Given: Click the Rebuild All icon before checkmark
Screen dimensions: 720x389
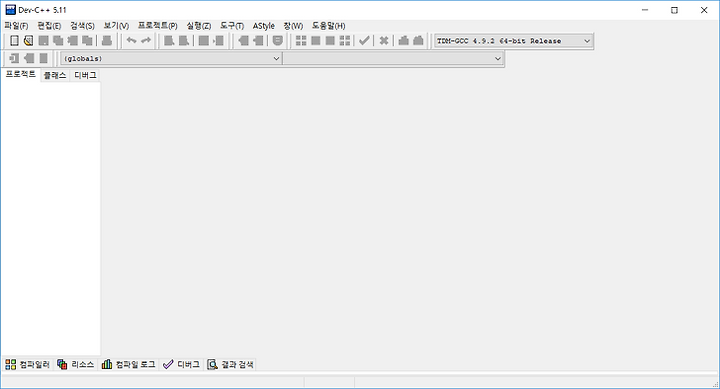Looking at the screenshot, I should 345,41.
